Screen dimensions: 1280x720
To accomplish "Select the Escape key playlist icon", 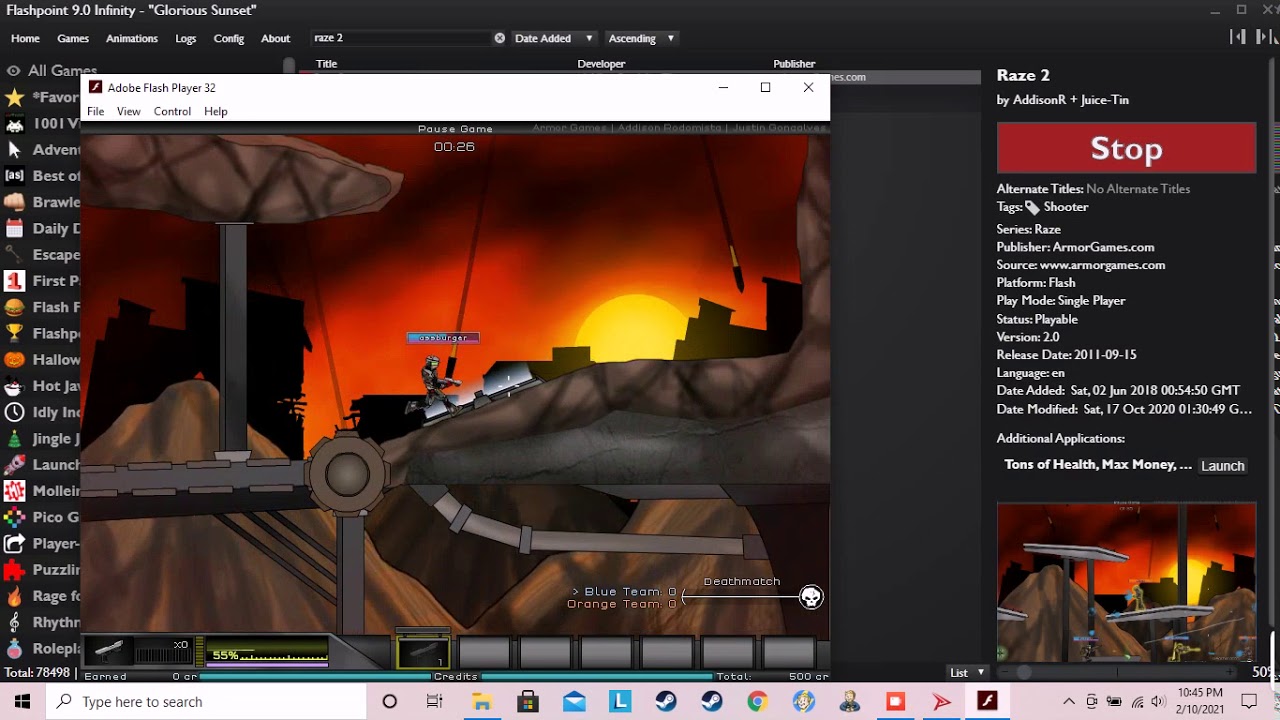I will coord(14,255).
